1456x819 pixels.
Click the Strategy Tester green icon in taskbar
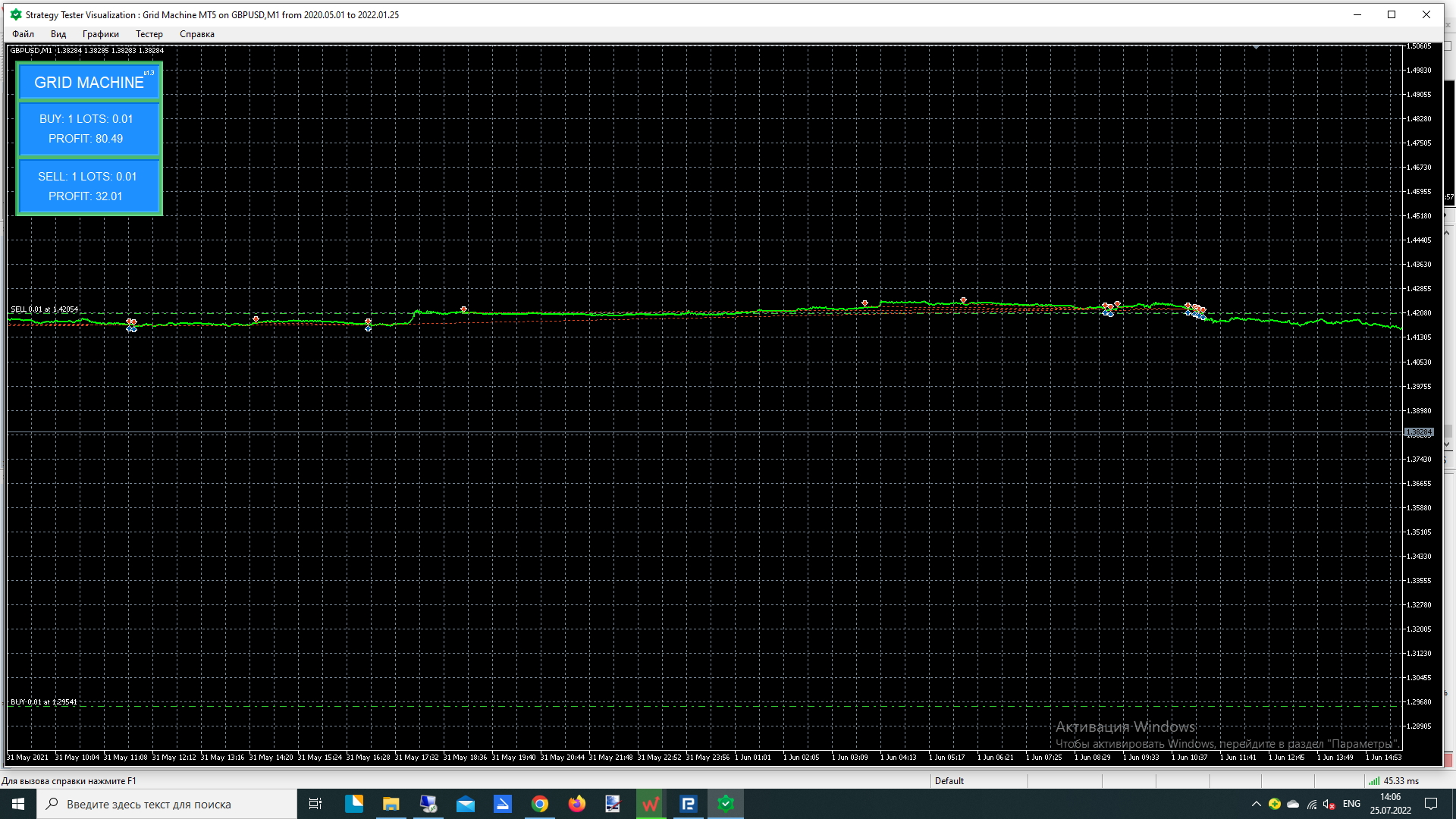tap(726, 804)
